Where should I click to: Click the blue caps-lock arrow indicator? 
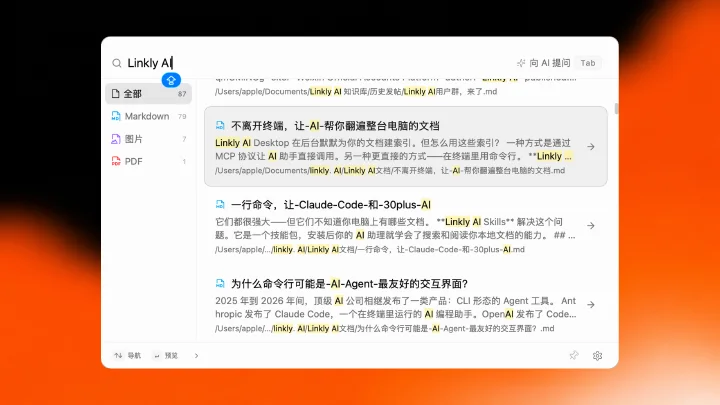pos(171,80)
